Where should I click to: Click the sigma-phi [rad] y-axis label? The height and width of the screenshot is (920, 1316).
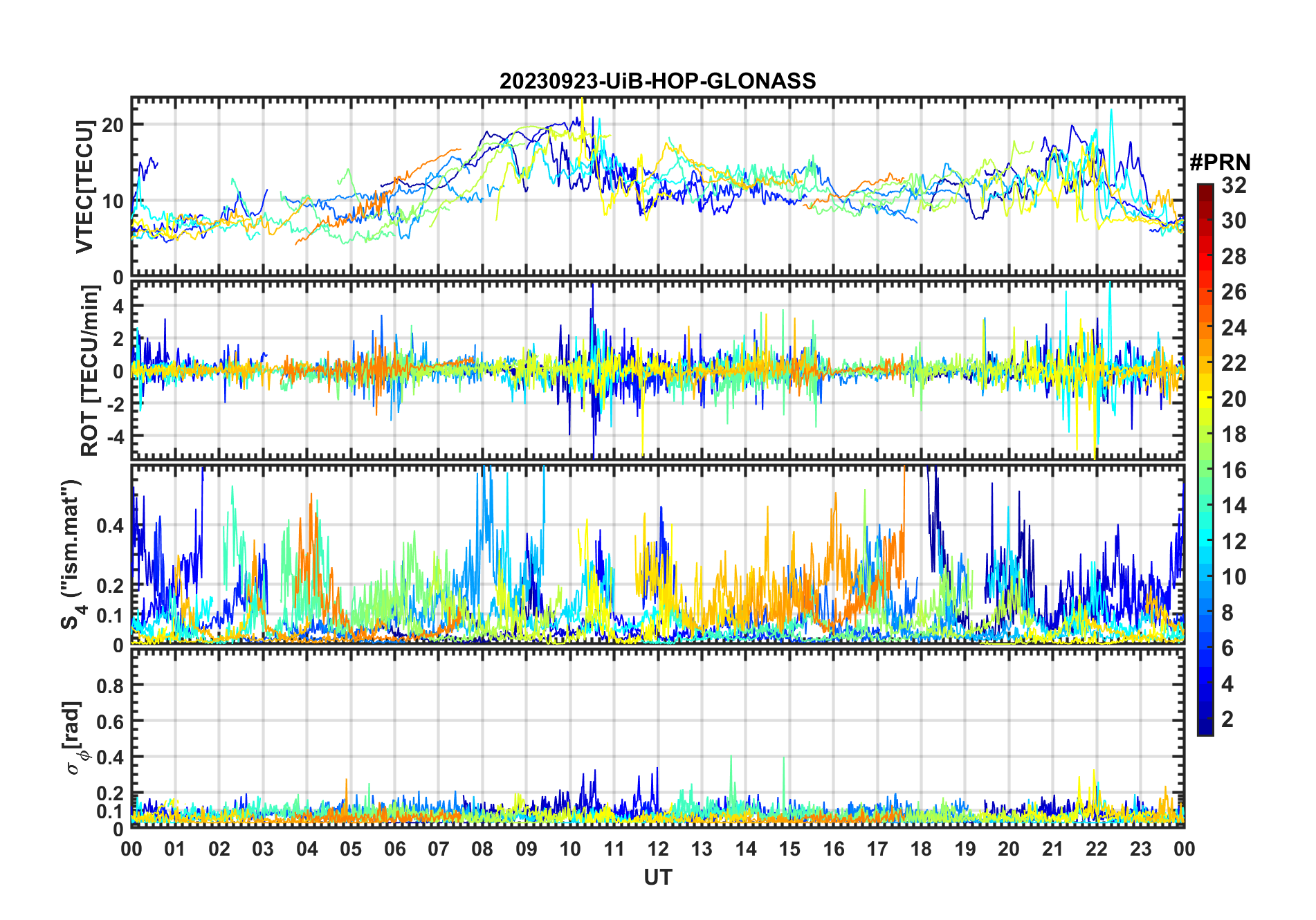[73, 737]
